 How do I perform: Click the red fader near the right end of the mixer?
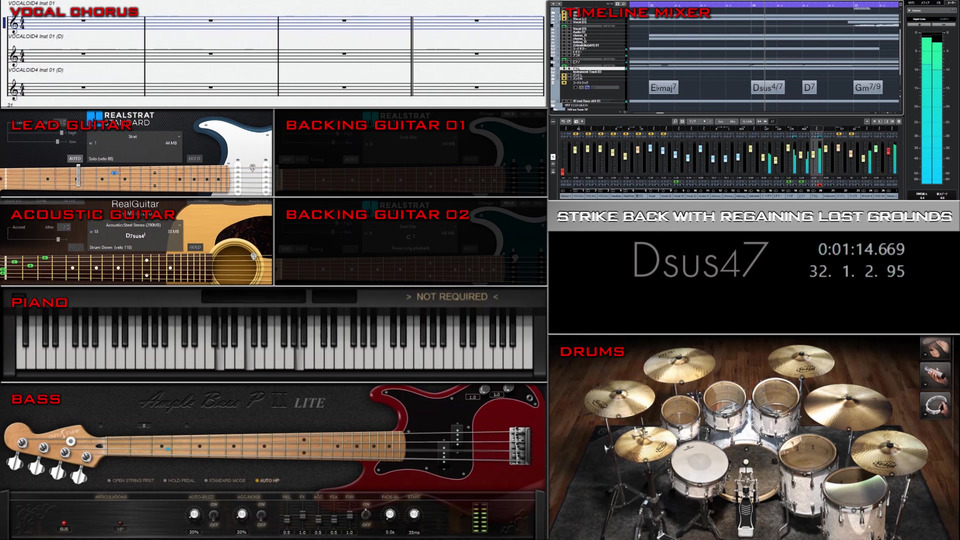tap(888, 151)
